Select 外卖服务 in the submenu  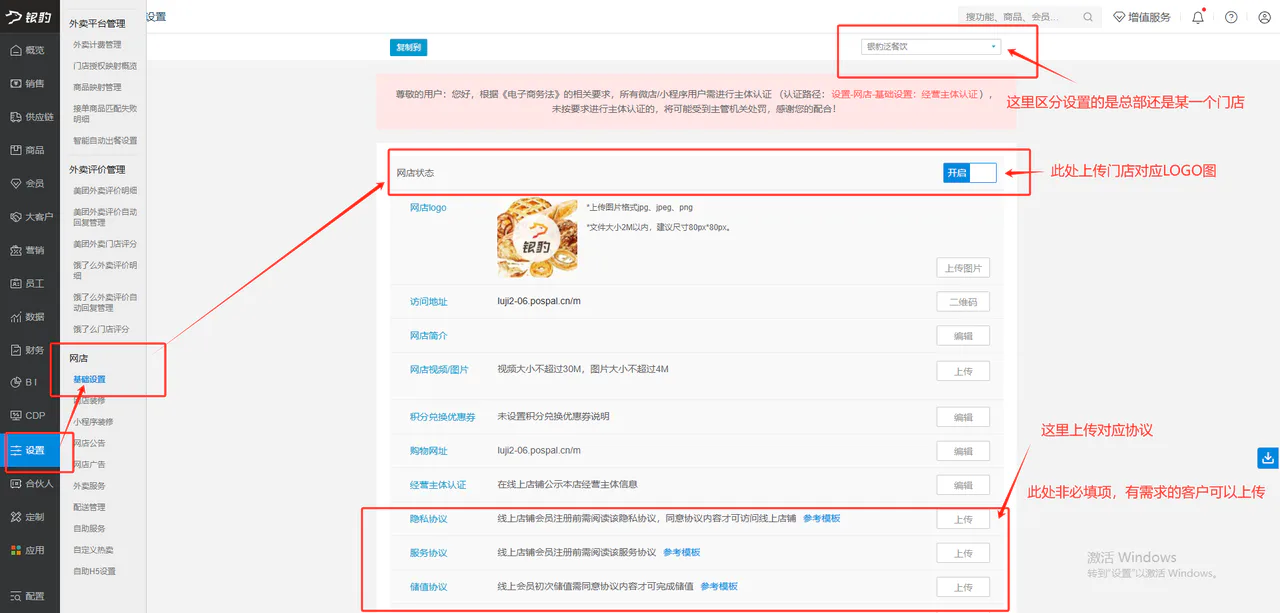pyautogui.click(x=89, y=486)
